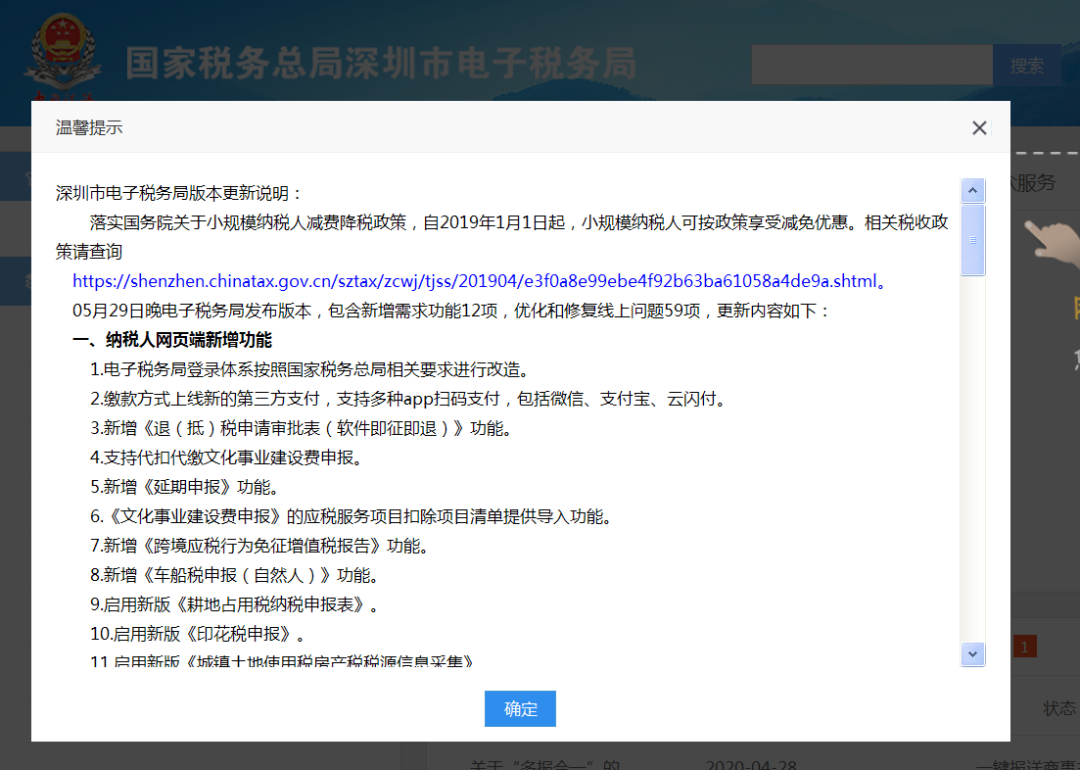
Task: Click item 10 启用新版《印花税申报》
Action: 200,634
